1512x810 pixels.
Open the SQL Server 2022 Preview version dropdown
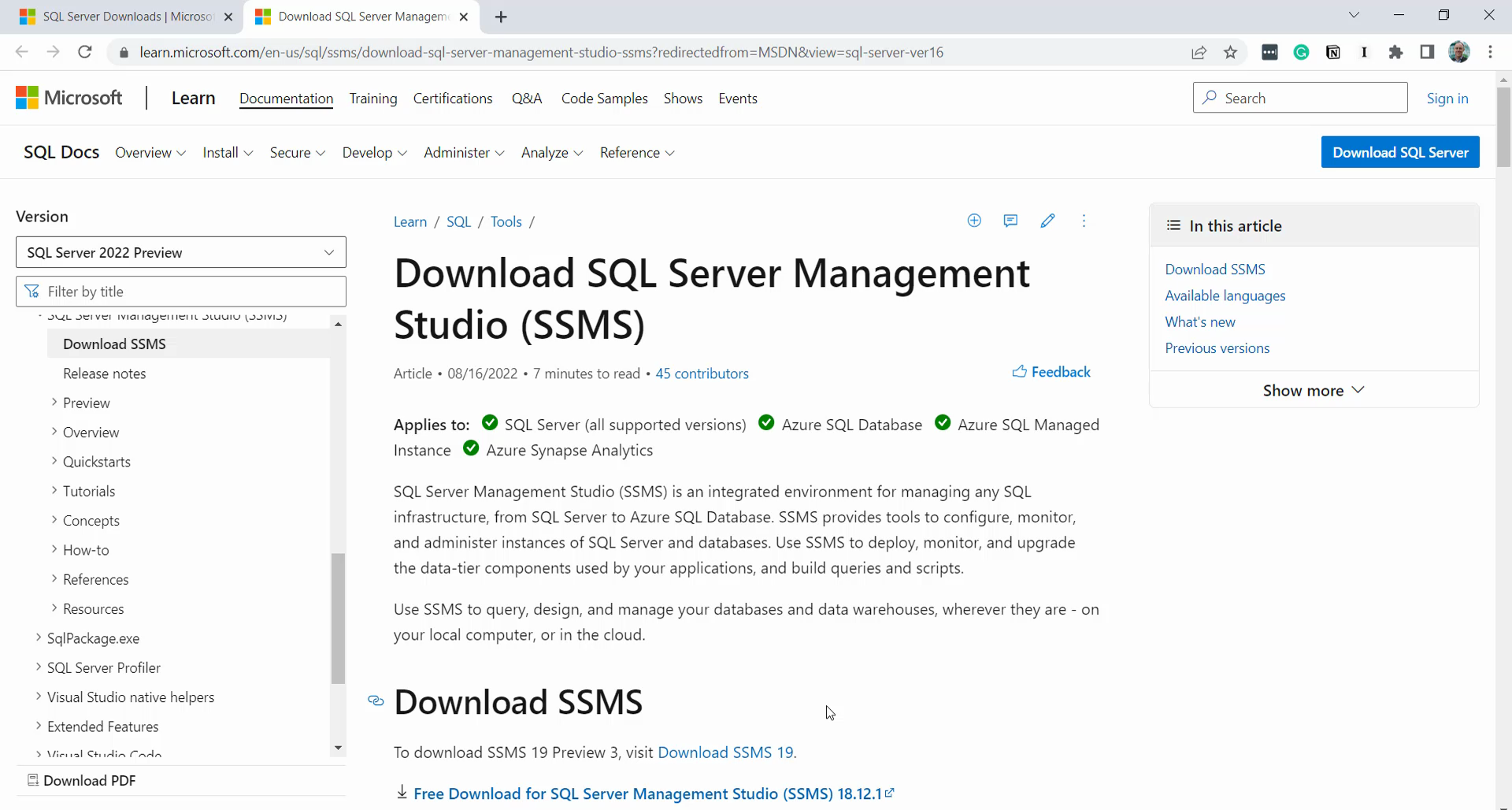pos(180,253)
